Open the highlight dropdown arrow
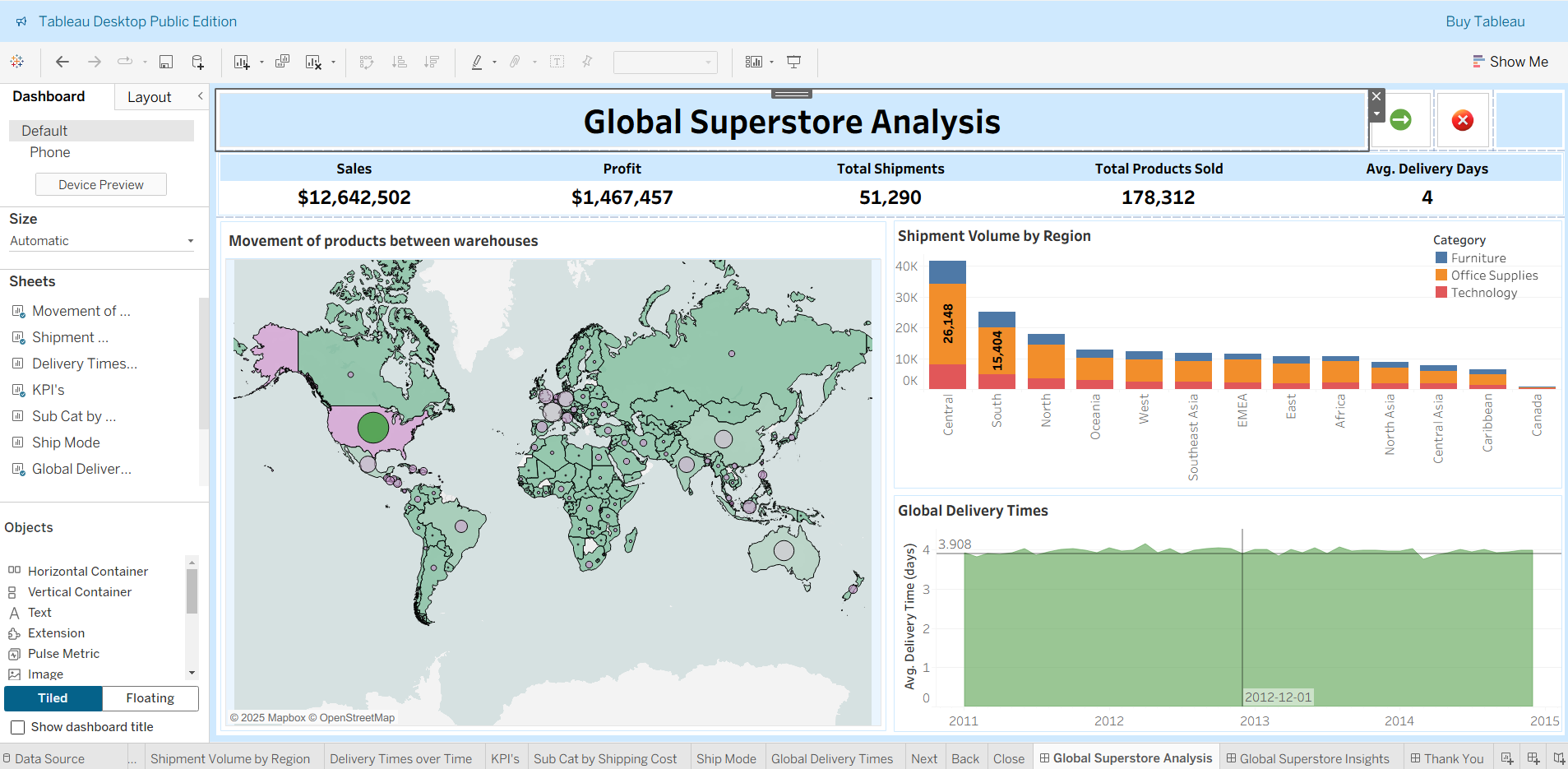Image resolution: width=1568 pixels, height=769 pixels. 494,62
